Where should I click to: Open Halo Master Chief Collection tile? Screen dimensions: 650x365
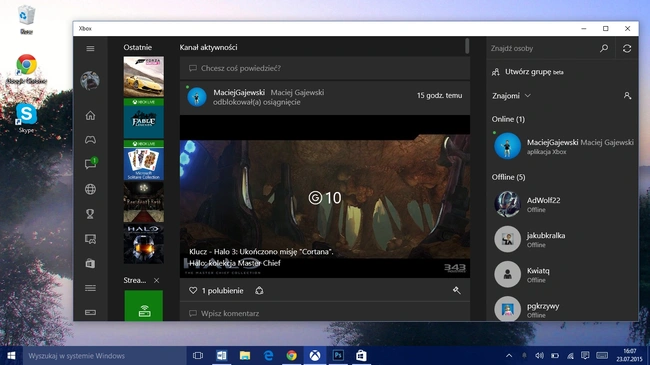(144, 244)
